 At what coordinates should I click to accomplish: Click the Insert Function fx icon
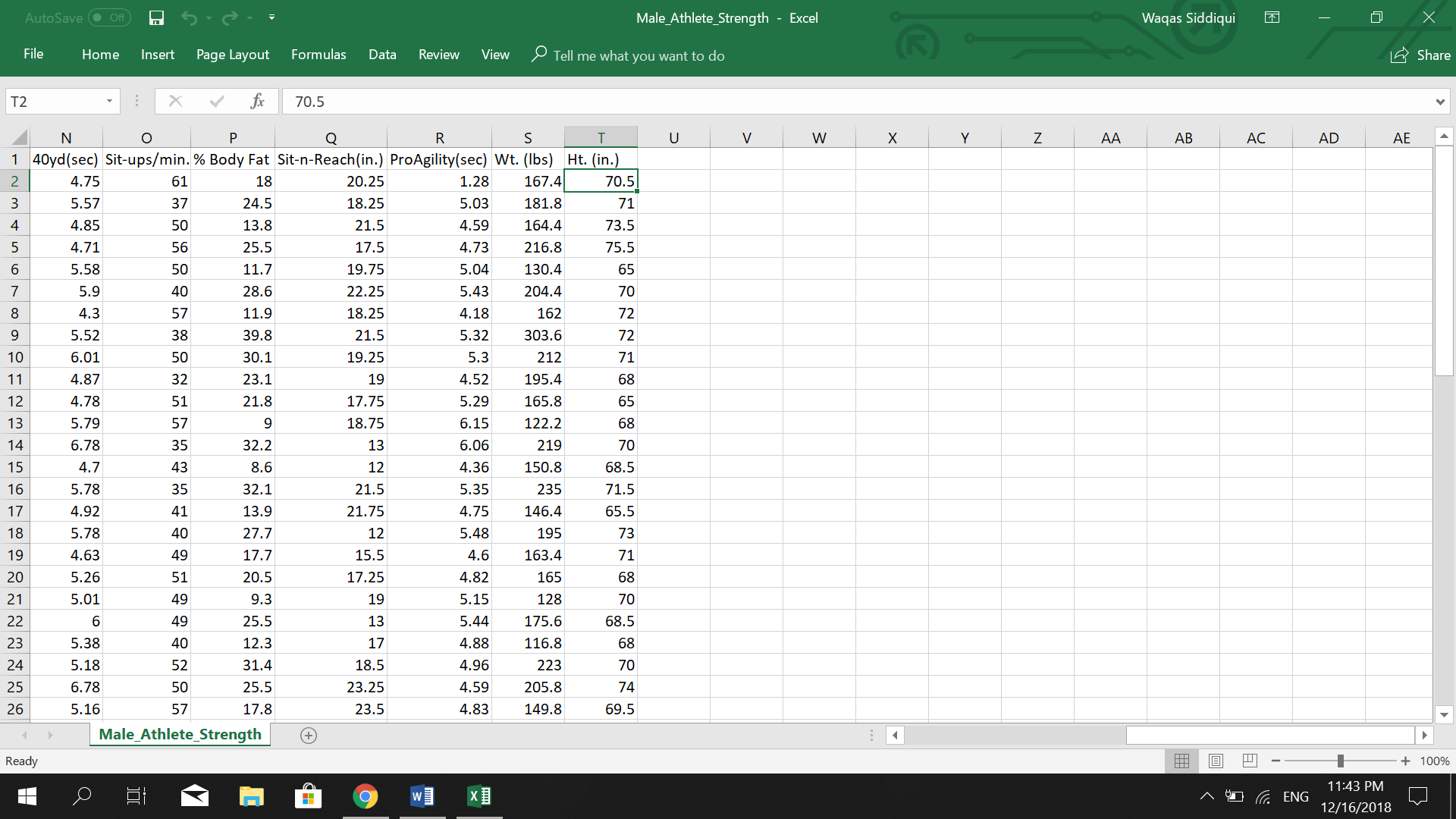pyautogui.click(x=257, y=101)
